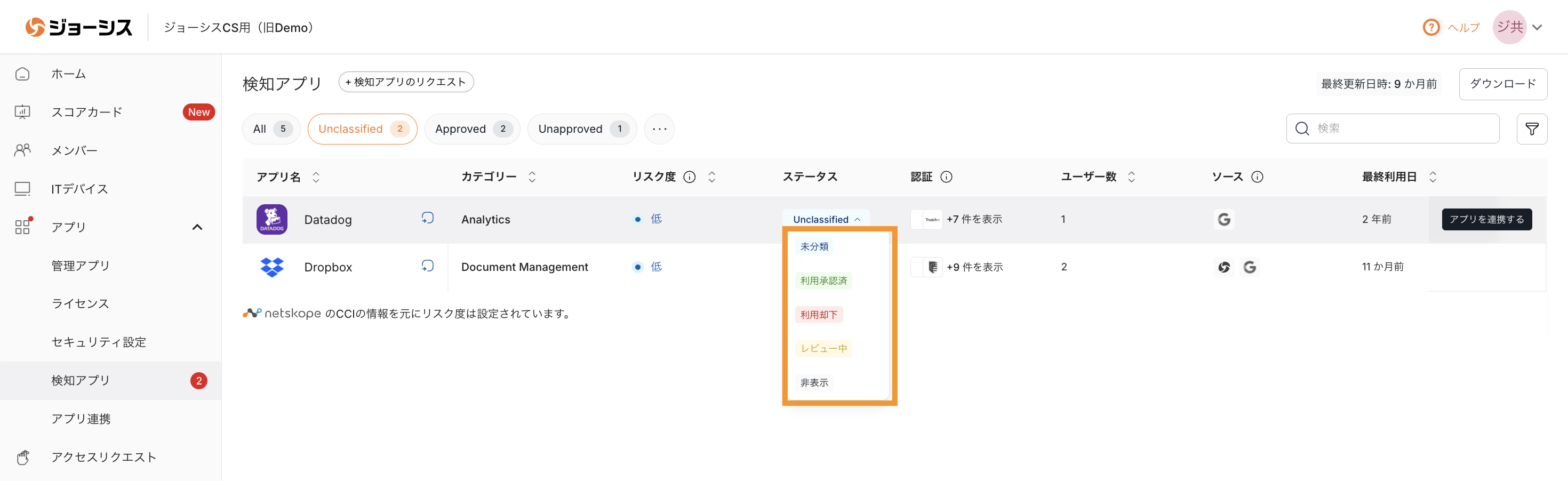Screen dimensions: 1568x481
Task: Show the +9 件 authentication items for Dropbox
Action: 976,267
